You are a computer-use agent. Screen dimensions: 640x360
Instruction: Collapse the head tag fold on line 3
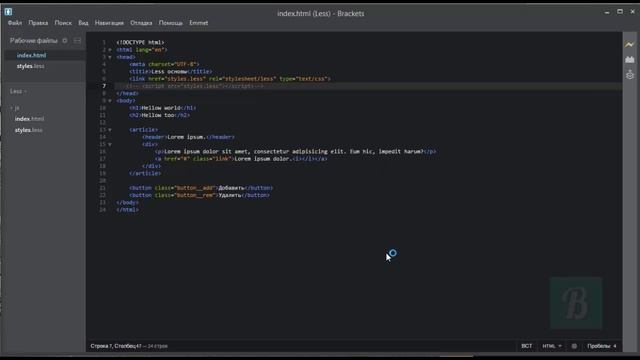tap(110, 57)
